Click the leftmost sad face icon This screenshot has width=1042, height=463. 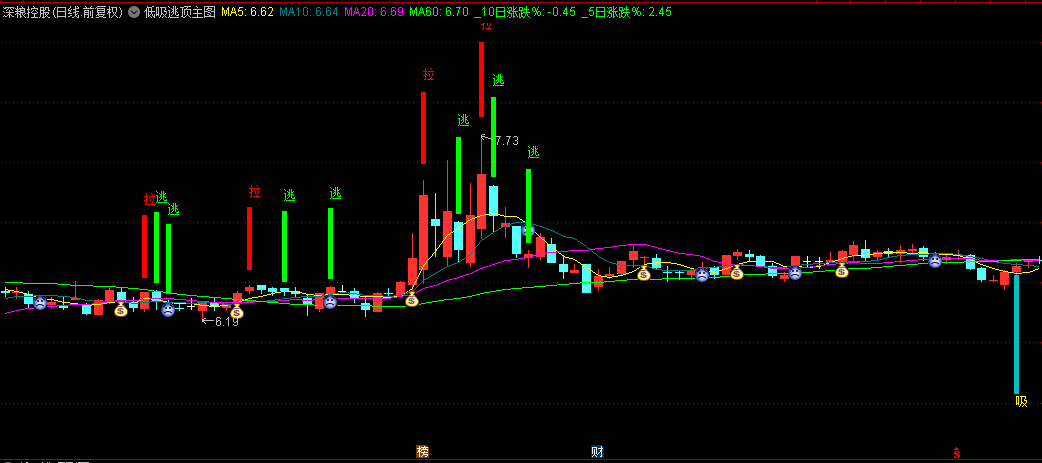click(40, 304)
